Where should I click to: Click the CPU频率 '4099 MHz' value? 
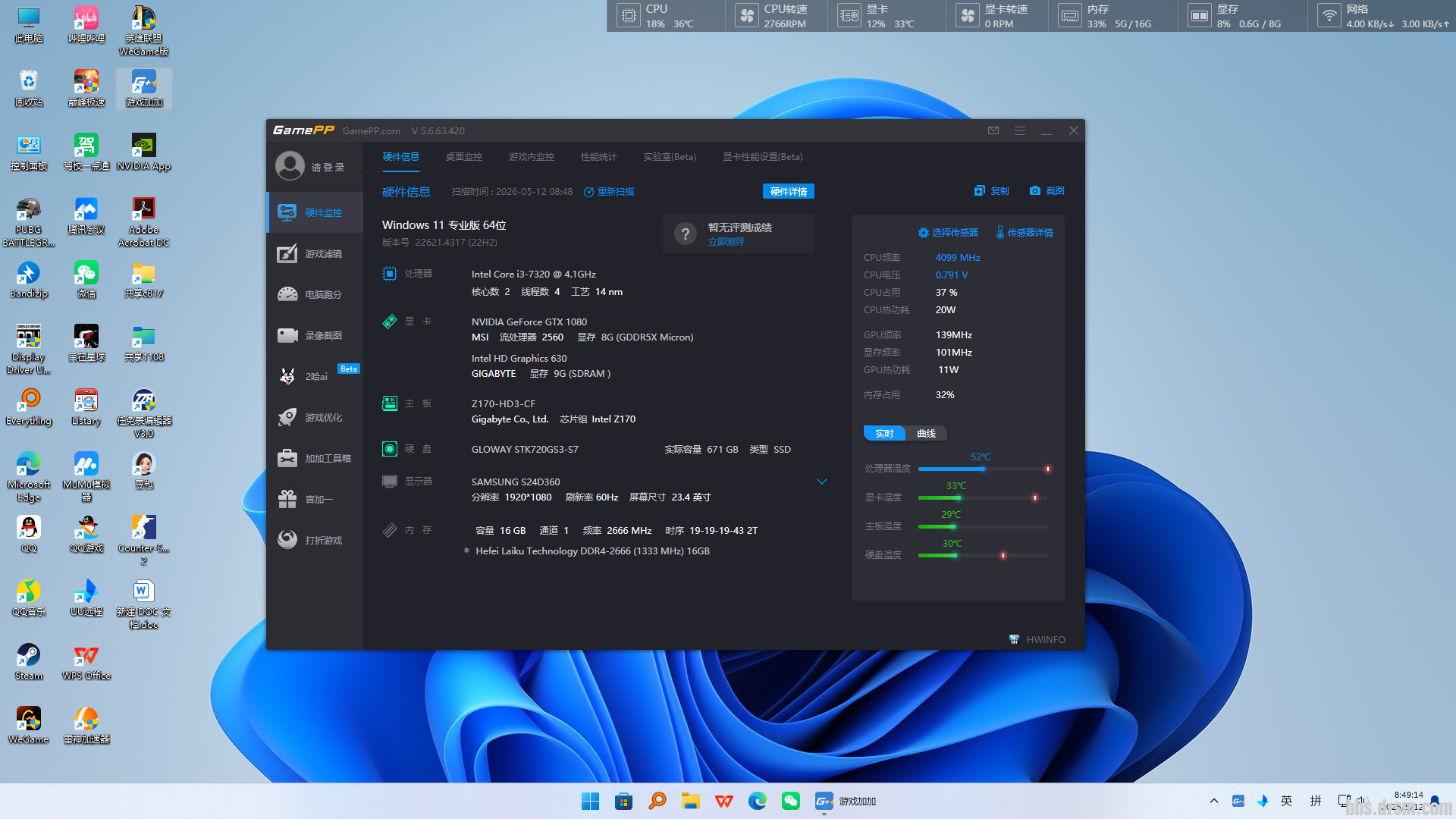[958, 258]
